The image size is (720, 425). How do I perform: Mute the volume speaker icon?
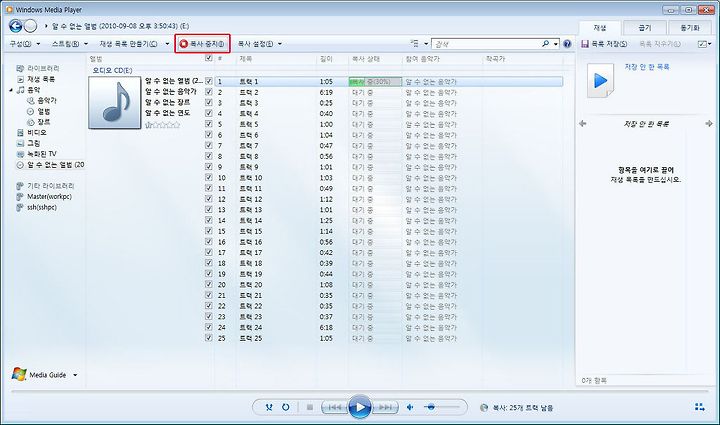(x=410, y=407)
